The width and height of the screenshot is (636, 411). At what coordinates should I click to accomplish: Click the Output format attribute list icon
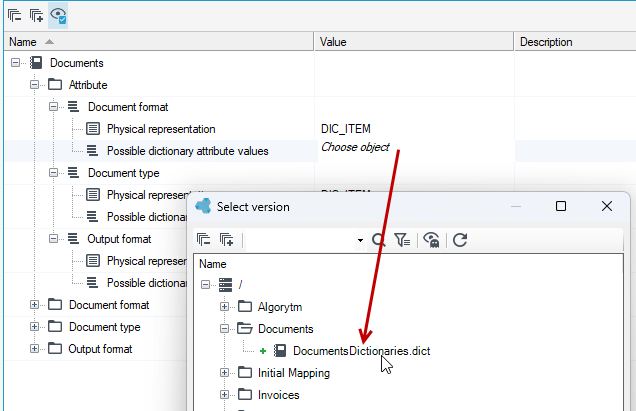point(73,239)
